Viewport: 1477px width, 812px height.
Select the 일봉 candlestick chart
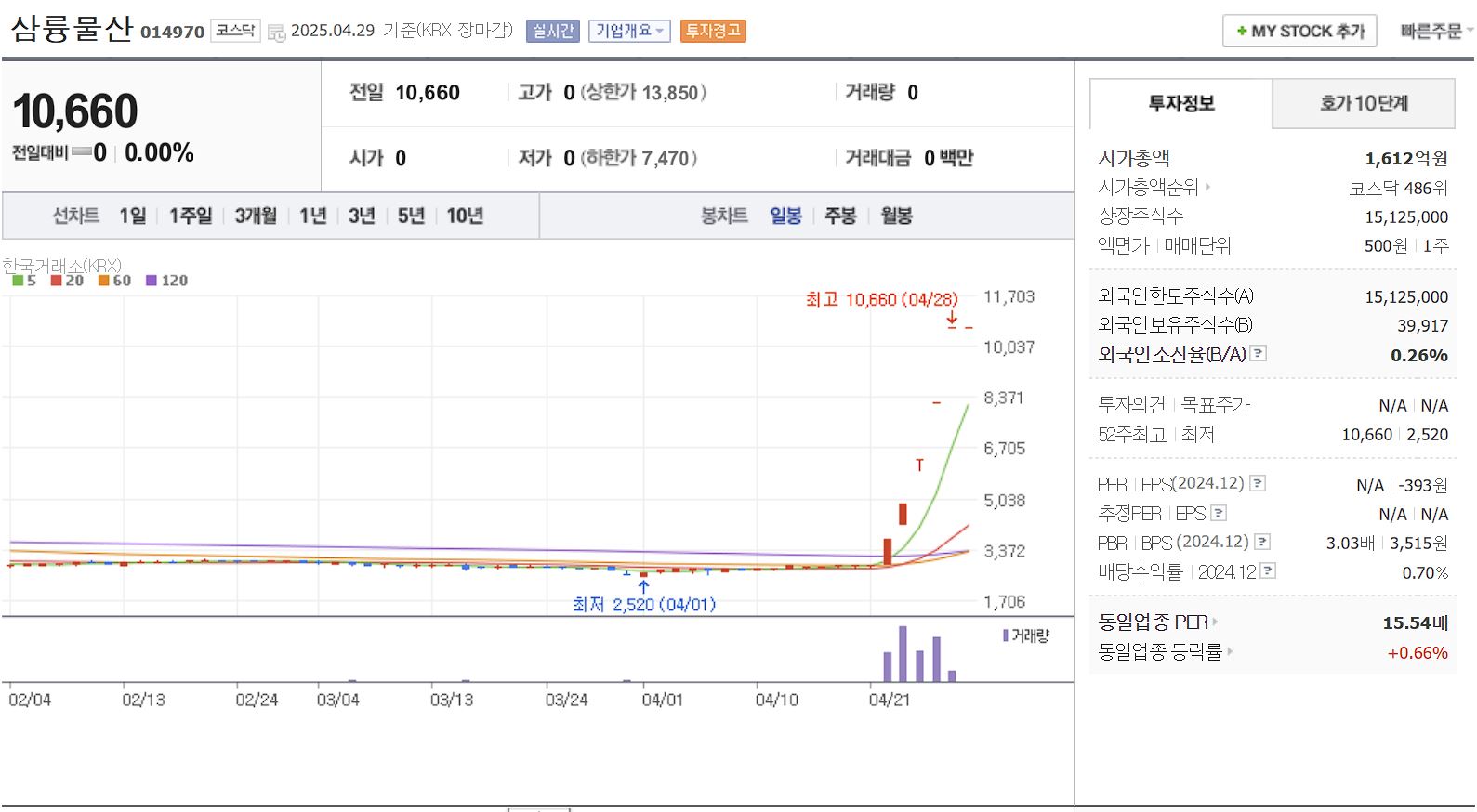click(785, 216)
